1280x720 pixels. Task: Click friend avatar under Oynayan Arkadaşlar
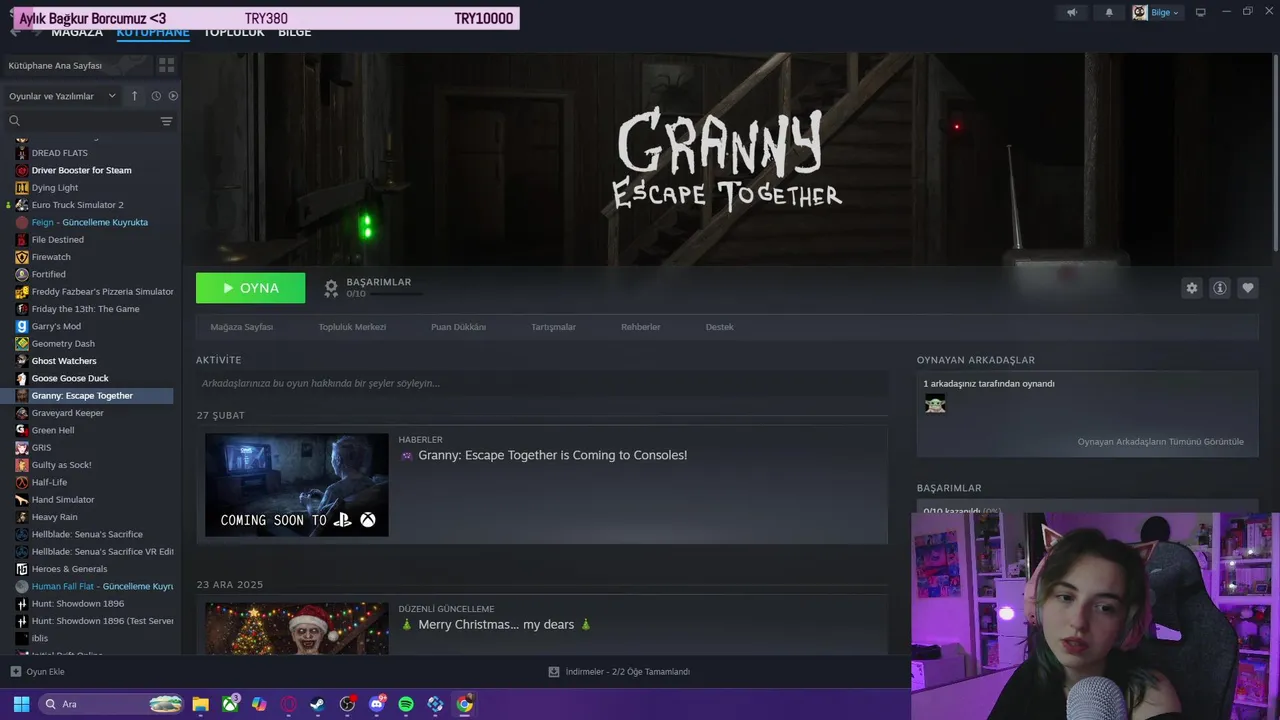point(935,403)
